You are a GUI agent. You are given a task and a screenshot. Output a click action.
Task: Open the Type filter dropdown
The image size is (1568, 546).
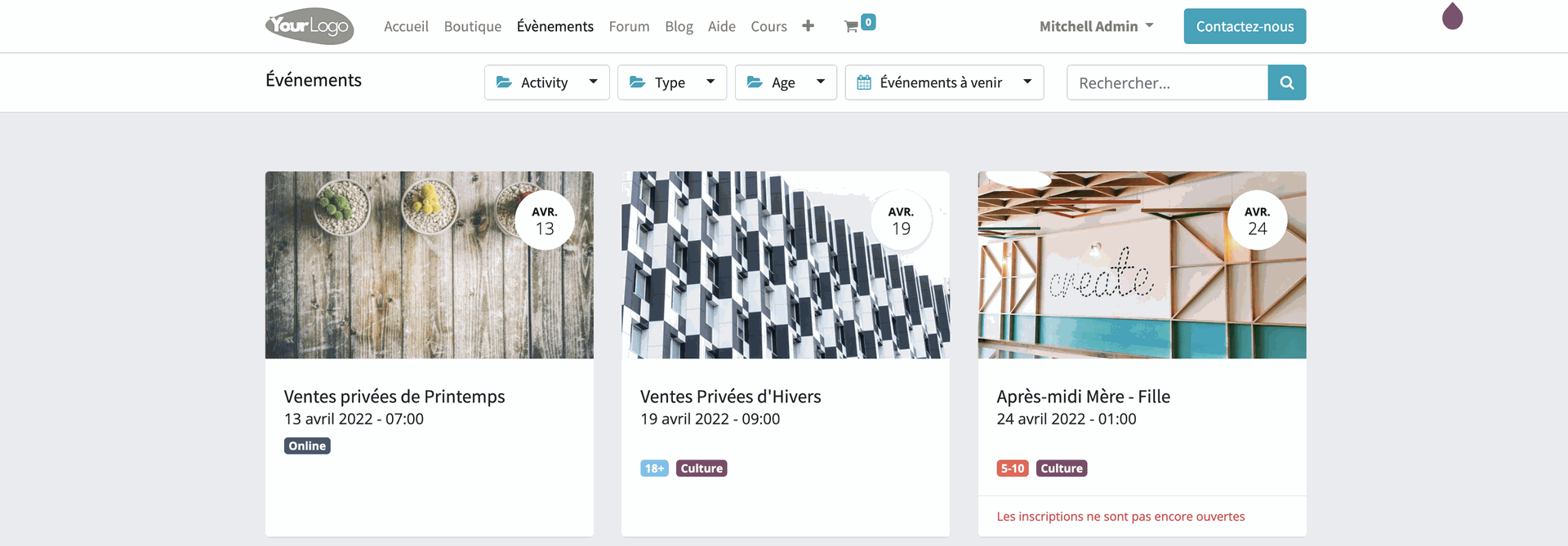coord(671,82)
